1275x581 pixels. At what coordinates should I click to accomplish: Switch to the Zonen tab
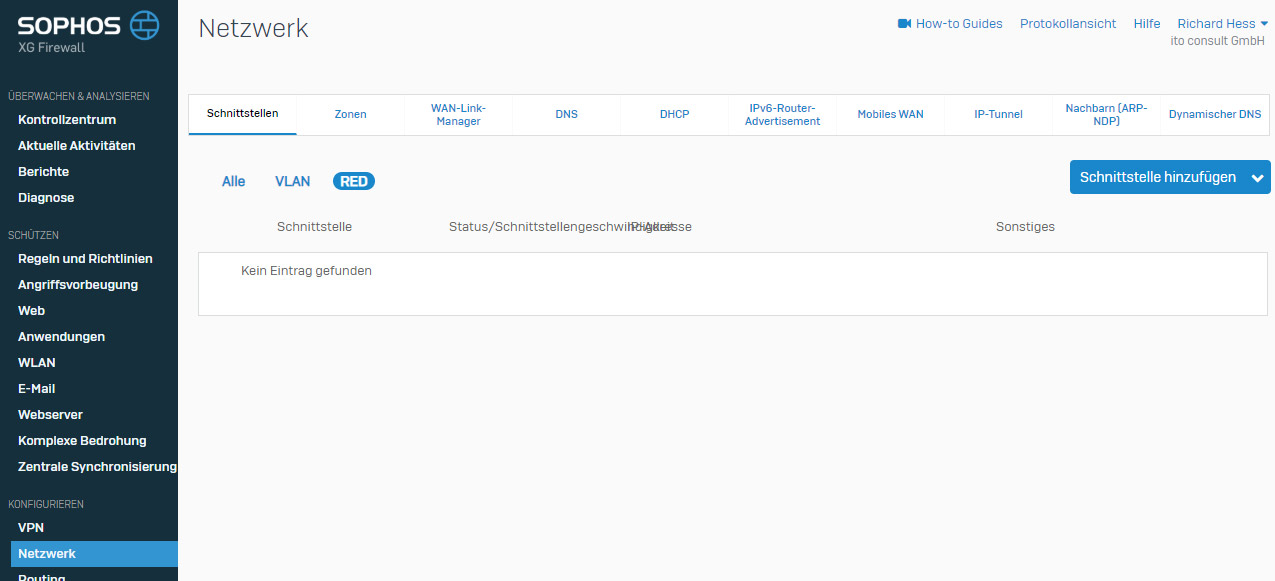[x=350, y=114]
